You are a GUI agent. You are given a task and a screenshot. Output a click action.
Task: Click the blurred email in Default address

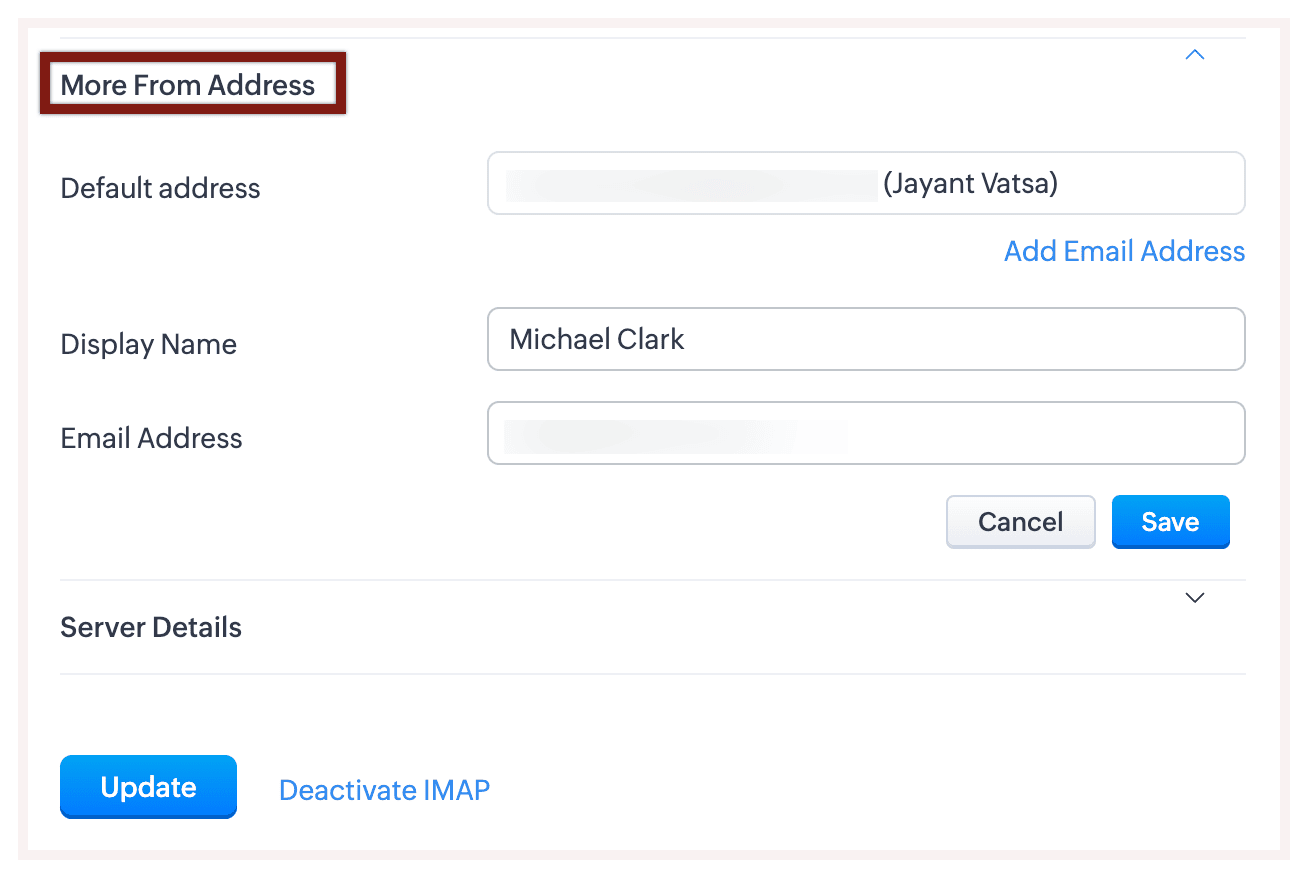coord(690,185)
